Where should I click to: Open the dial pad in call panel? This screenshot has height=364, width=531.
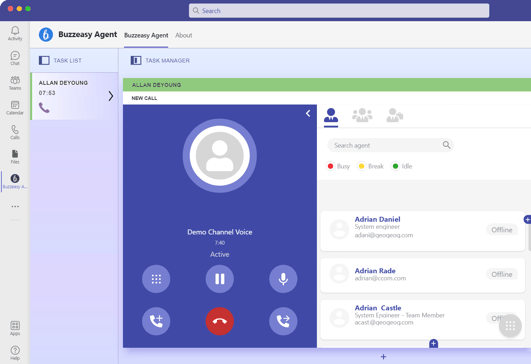coord(156,279)
